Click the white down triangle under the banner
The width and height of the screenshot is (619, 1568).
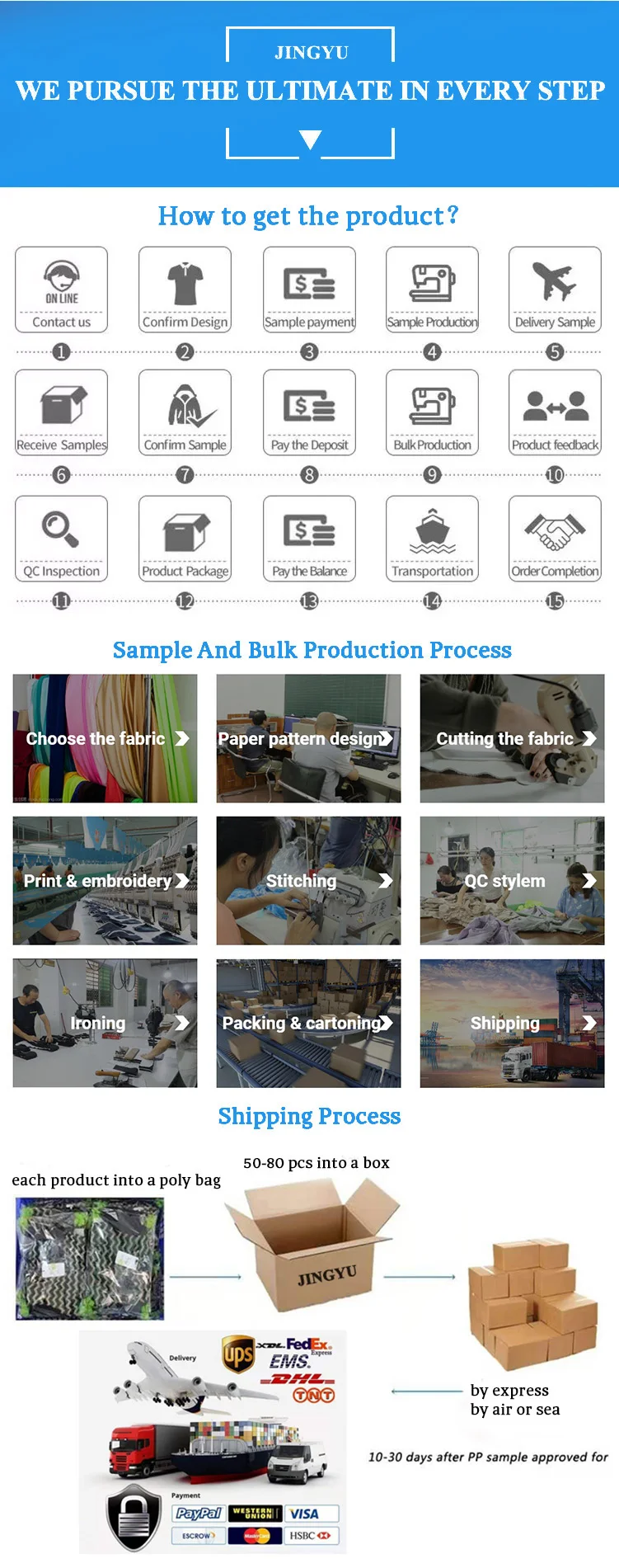pos(310,140)
